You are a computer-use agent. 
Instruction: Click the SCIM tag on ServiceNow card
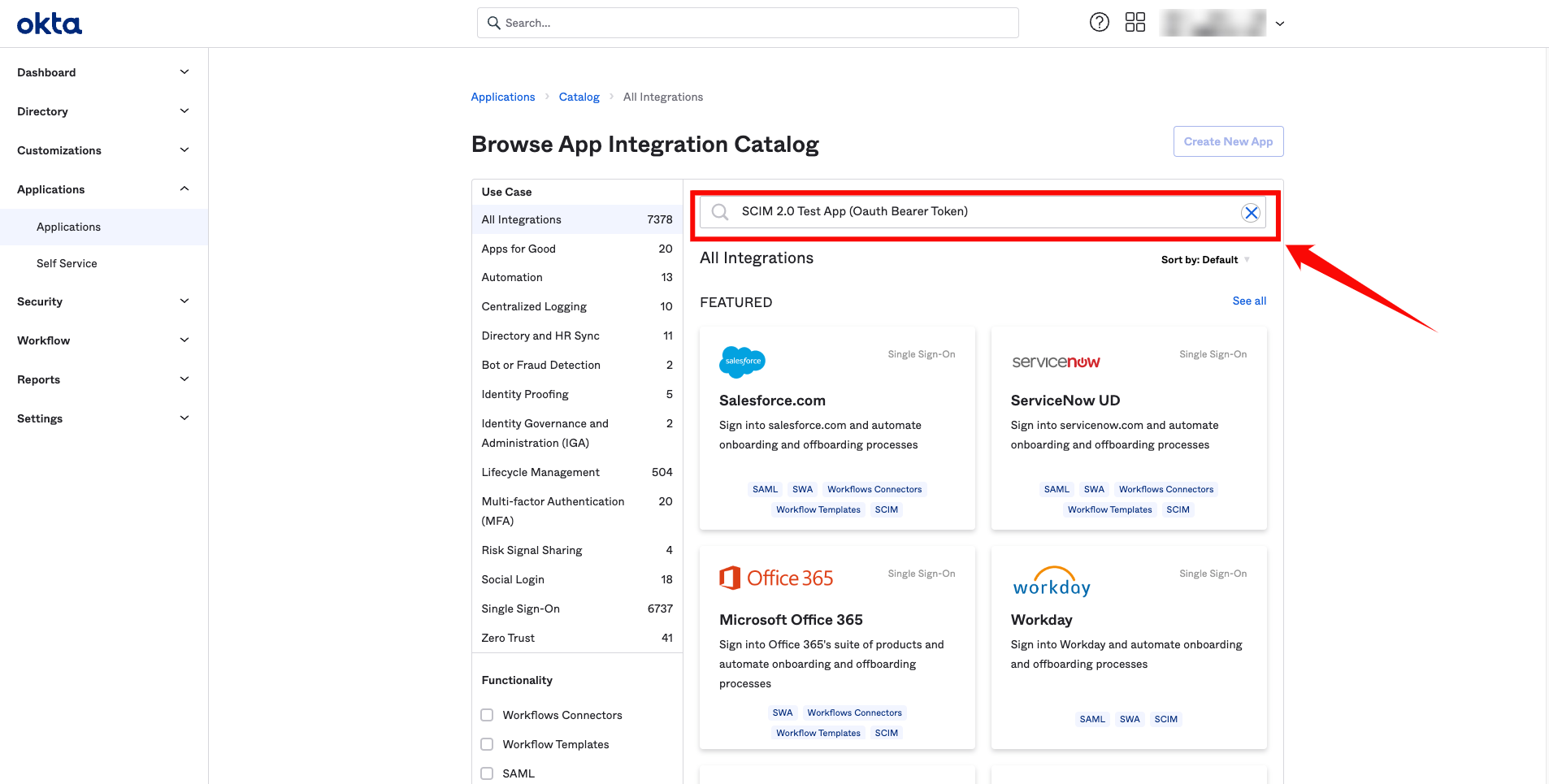(x=1178, y=509)
